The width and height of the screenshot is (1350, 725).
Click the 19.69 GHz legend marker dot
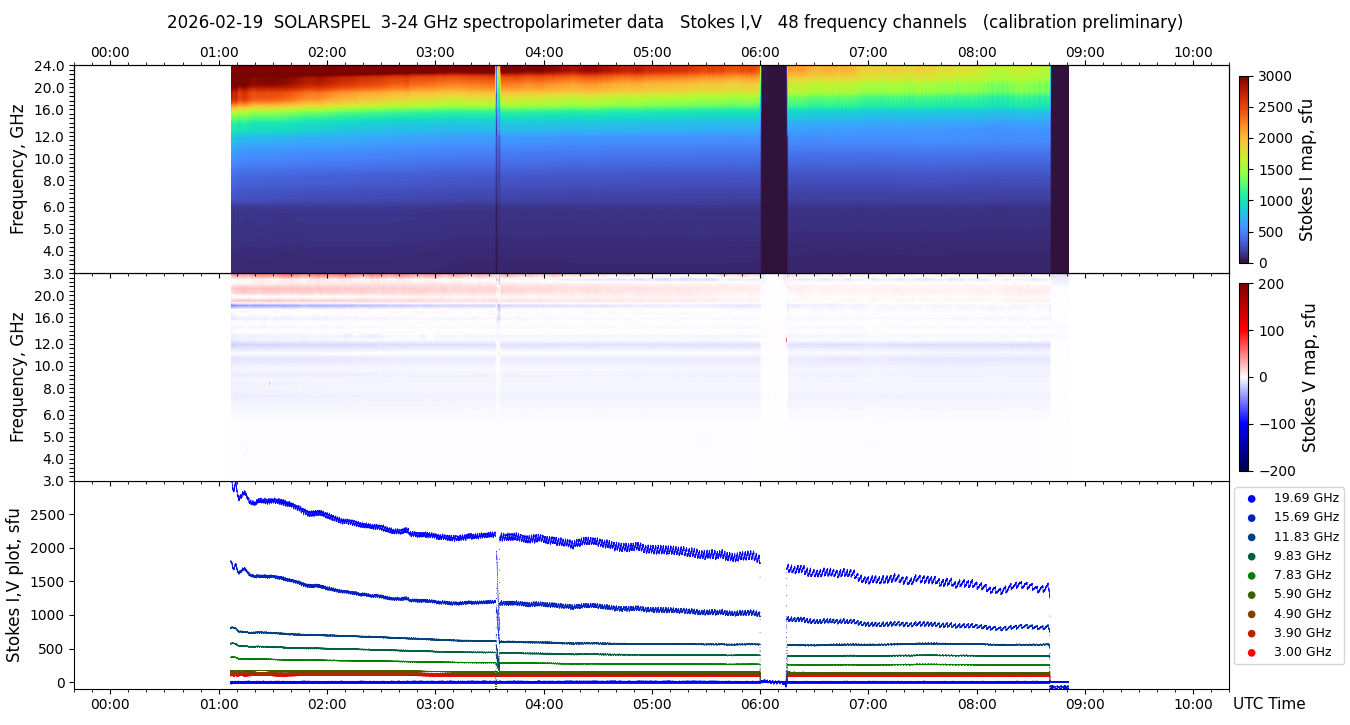1251,498
